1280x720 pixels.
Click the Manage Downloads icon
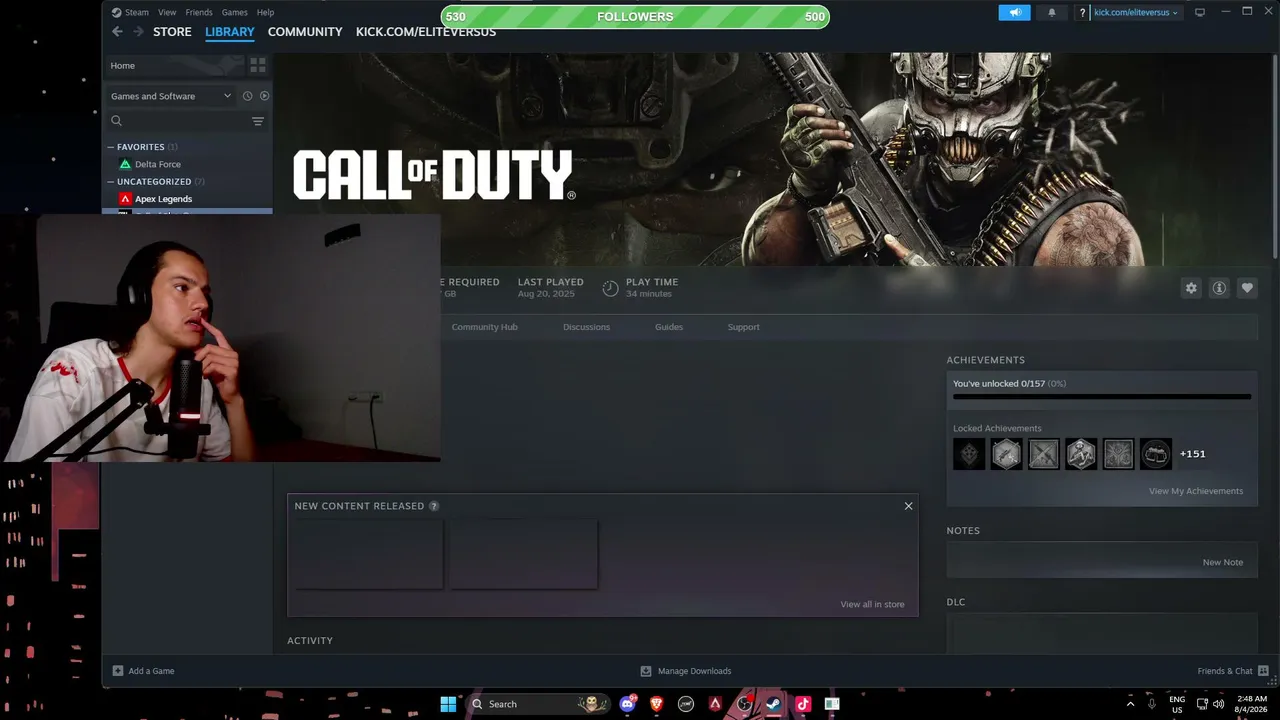[x=646, y=671]
